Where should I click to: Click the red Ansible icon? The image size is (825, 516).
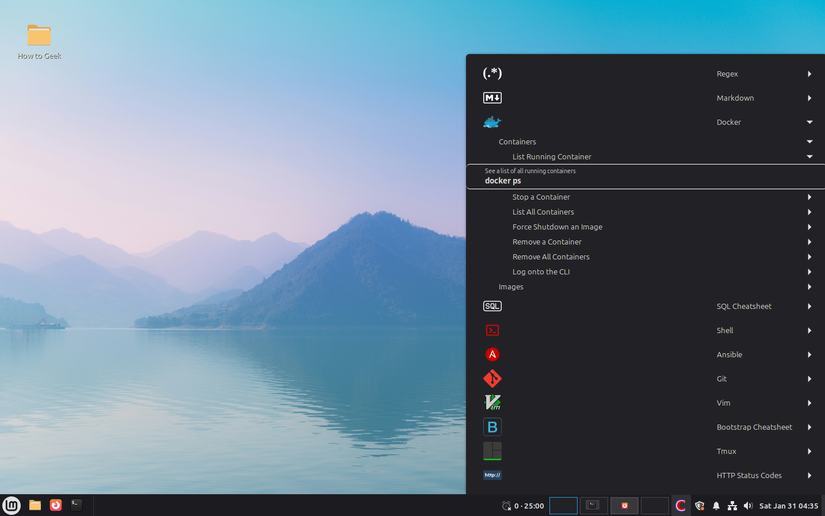pos(492,354)
